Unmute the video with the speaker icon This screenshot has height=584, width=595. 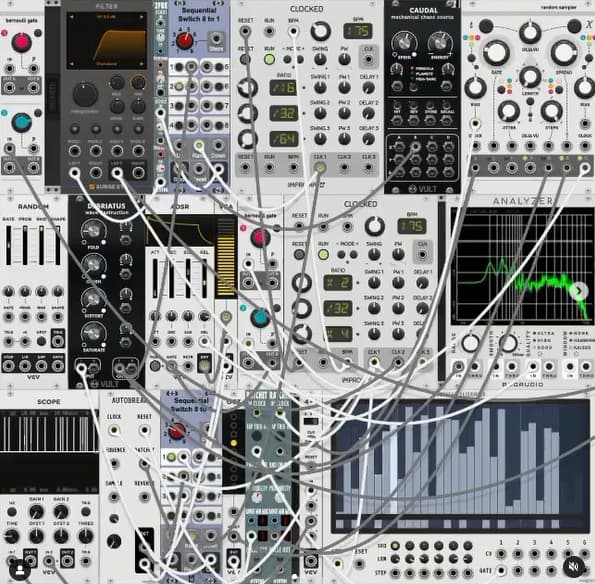[x=574, y=567]
